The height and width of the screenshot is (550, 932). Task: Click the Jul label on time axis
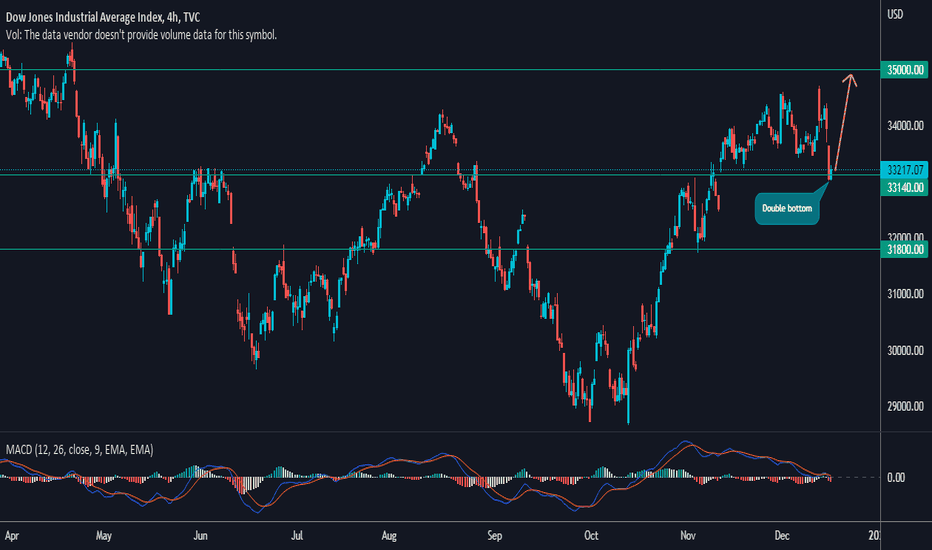coord(297,536)
